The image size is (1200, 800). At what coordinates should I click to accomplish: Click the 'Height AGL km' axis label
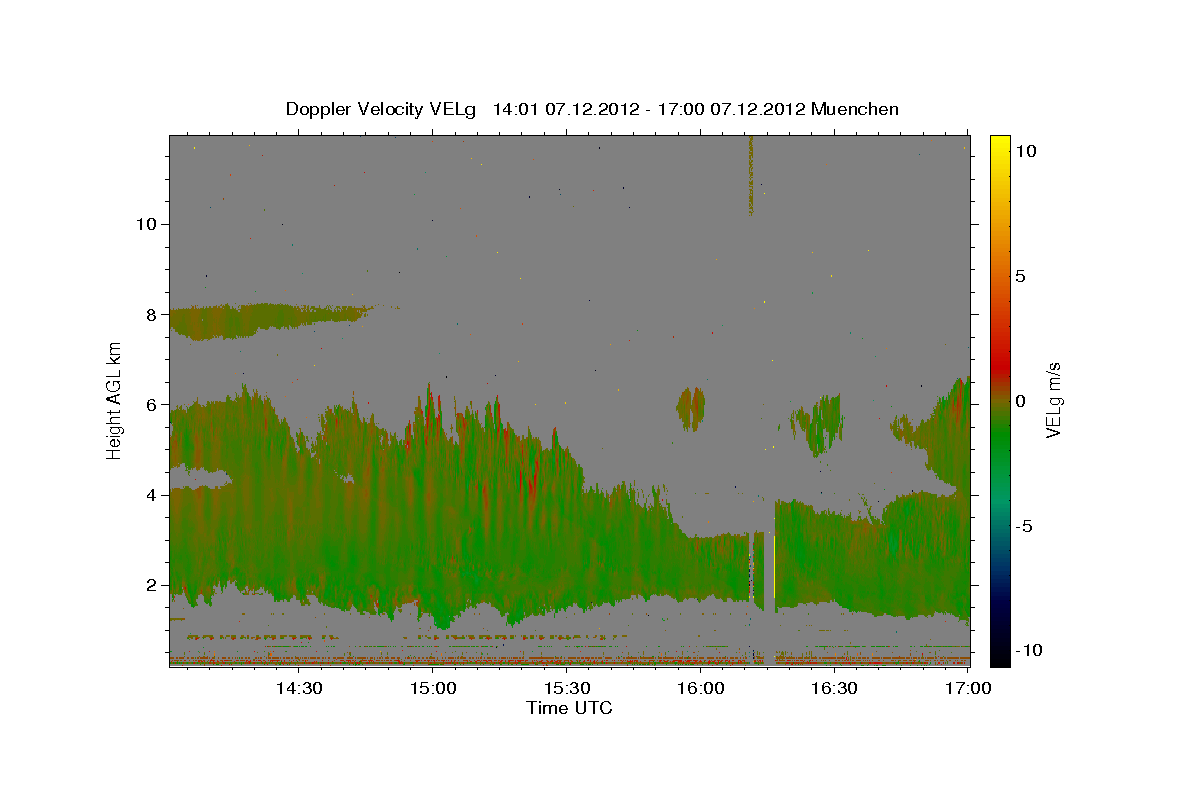point(115,400)
